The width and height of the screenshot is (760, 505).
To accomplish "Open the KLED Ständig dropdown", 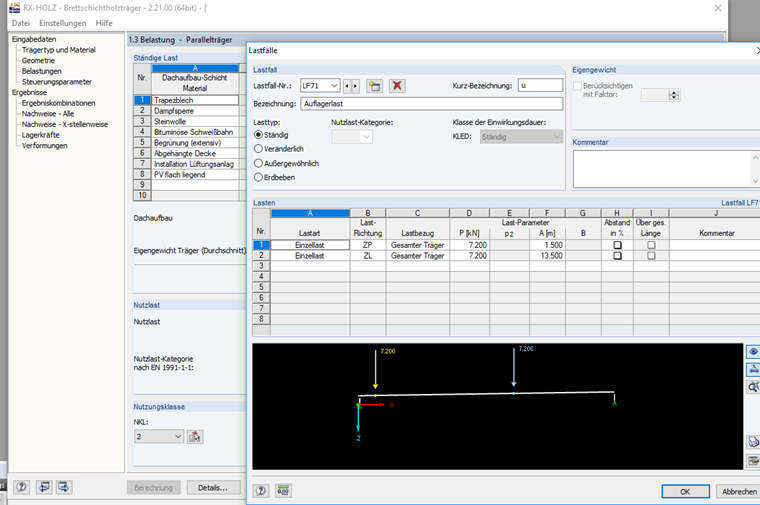I will [x=521, y=137].
